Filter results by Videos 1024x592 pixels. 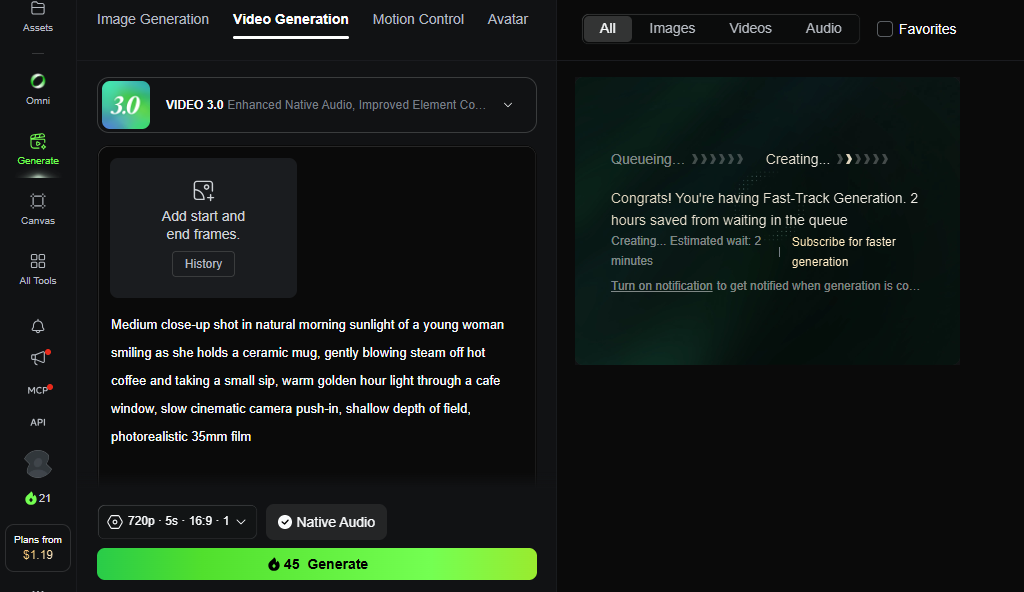[750, 29]
